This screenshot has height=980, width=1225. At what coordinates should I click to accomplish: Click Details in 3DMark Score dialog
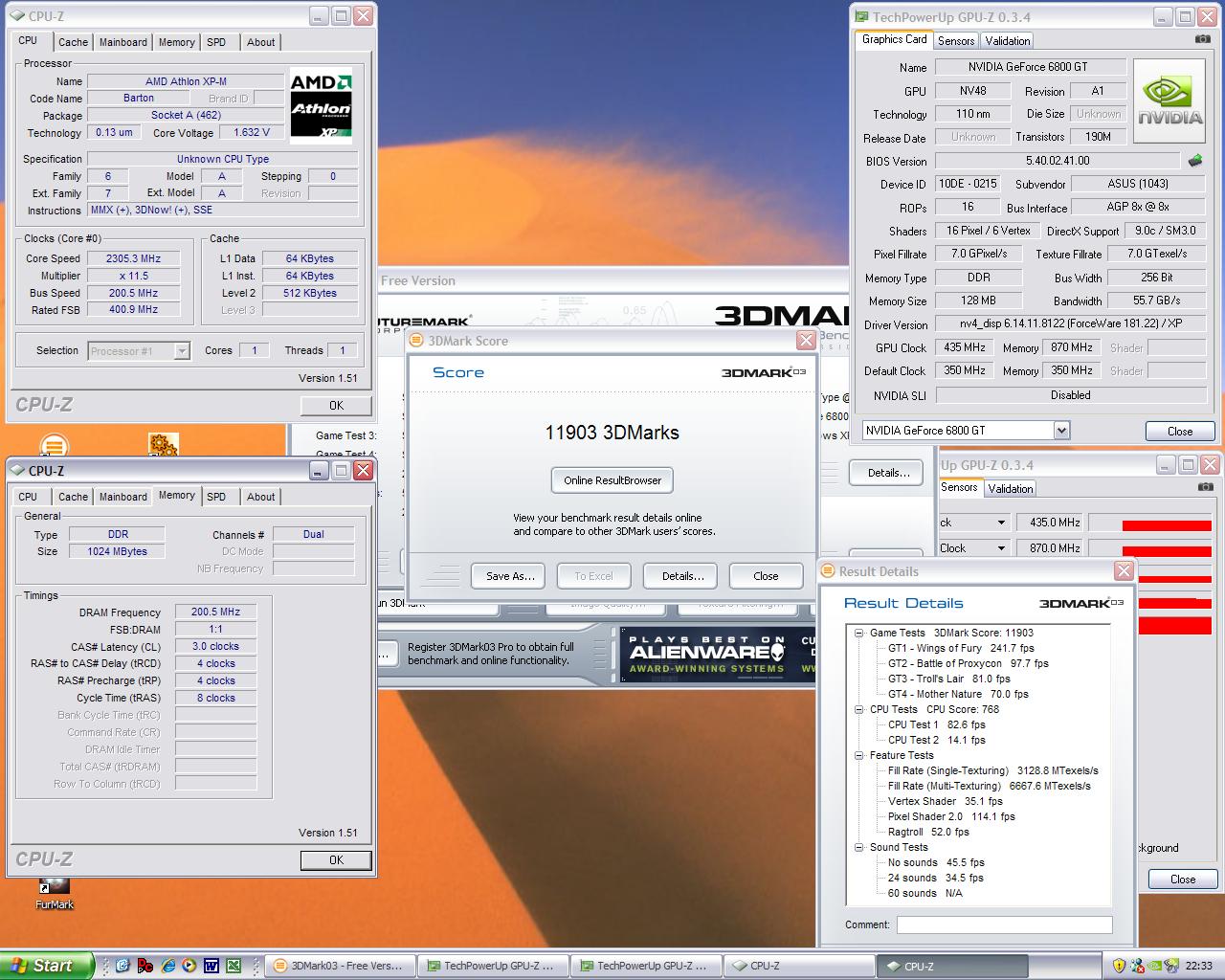pos(682,576)
